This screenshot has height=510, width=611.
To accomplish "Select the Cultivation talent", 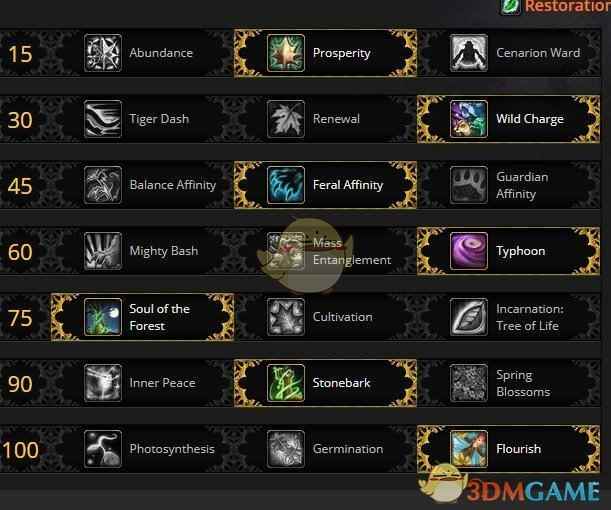I will [x=325, y=317].
